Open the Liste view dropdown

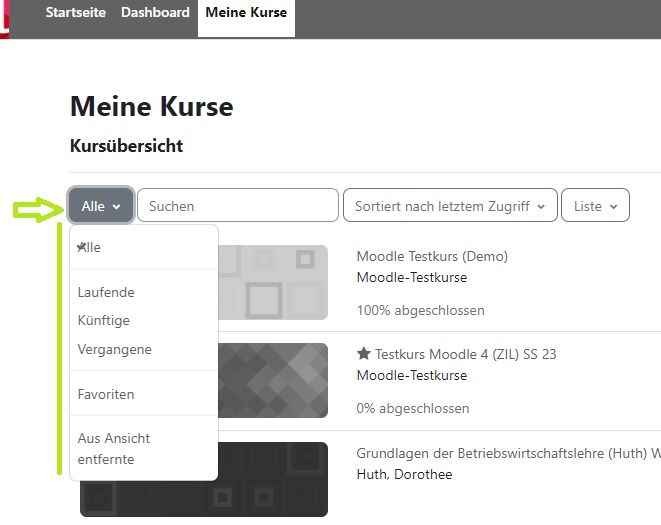pos(595,205)
